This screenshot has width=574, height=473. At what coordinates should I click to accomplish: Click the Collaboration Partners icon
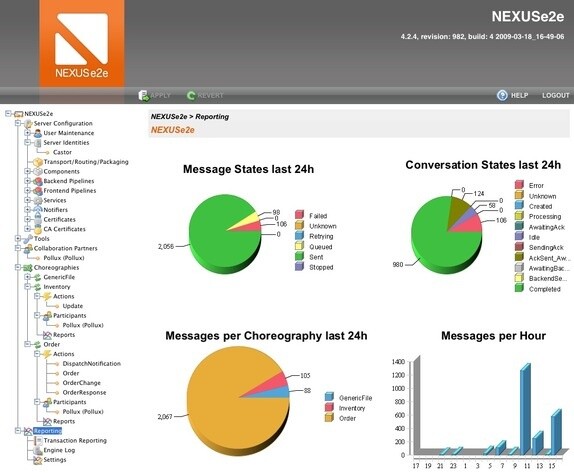pyautogui.click(x=28, y=249)
